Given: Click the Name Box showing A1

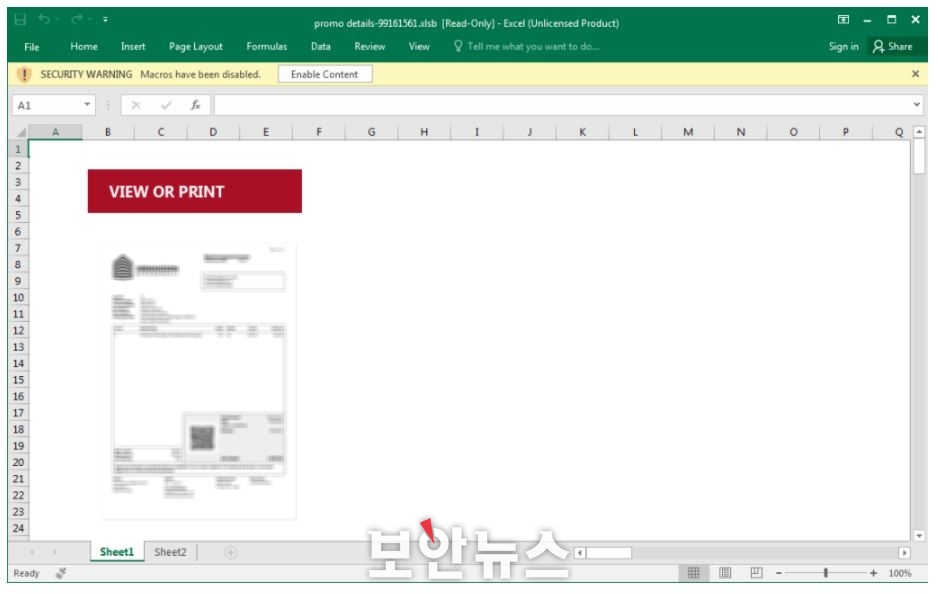Looking at the screenshot, I should point(47,106).
